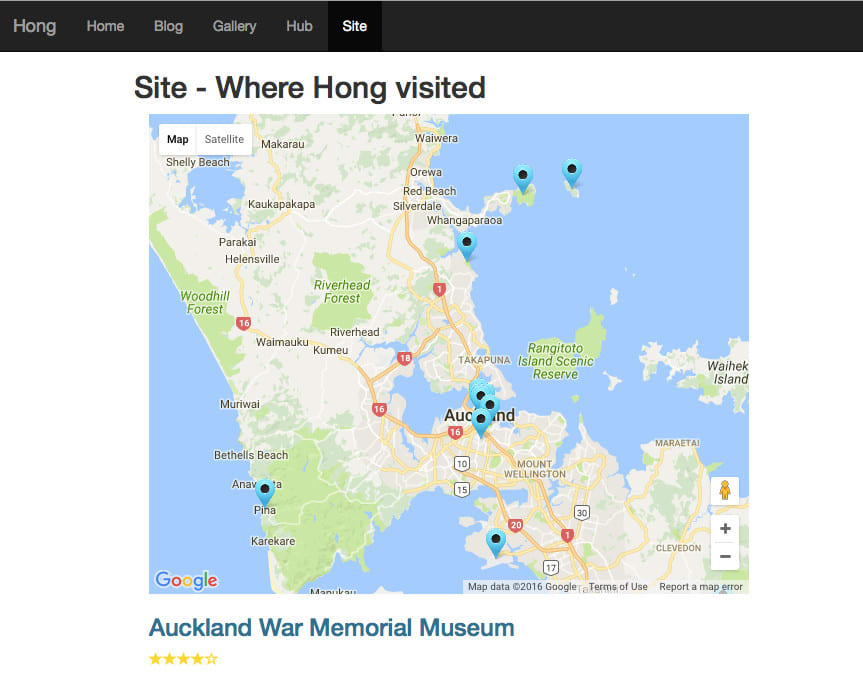Click the marker near Whangaparaoa coast

point(466,244)
